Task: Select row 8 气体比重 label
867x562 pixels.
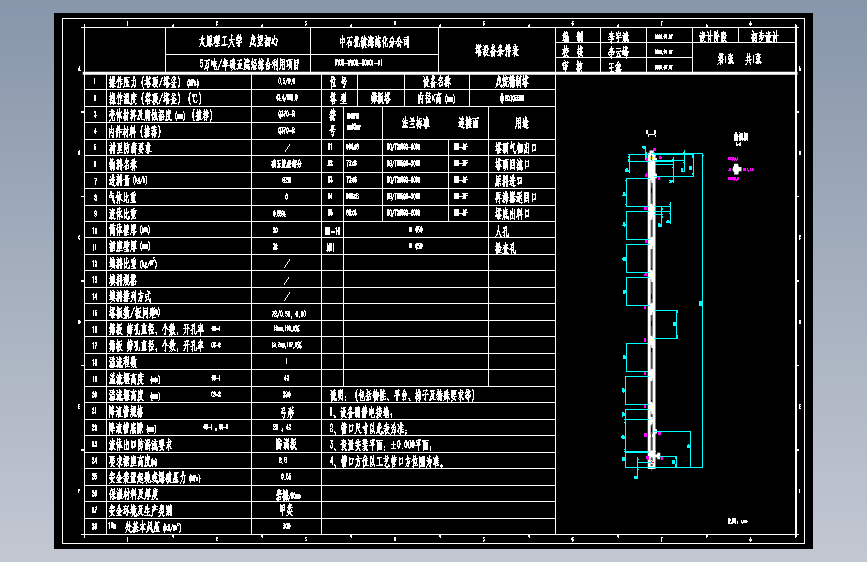Action: (x=122, y=197)
